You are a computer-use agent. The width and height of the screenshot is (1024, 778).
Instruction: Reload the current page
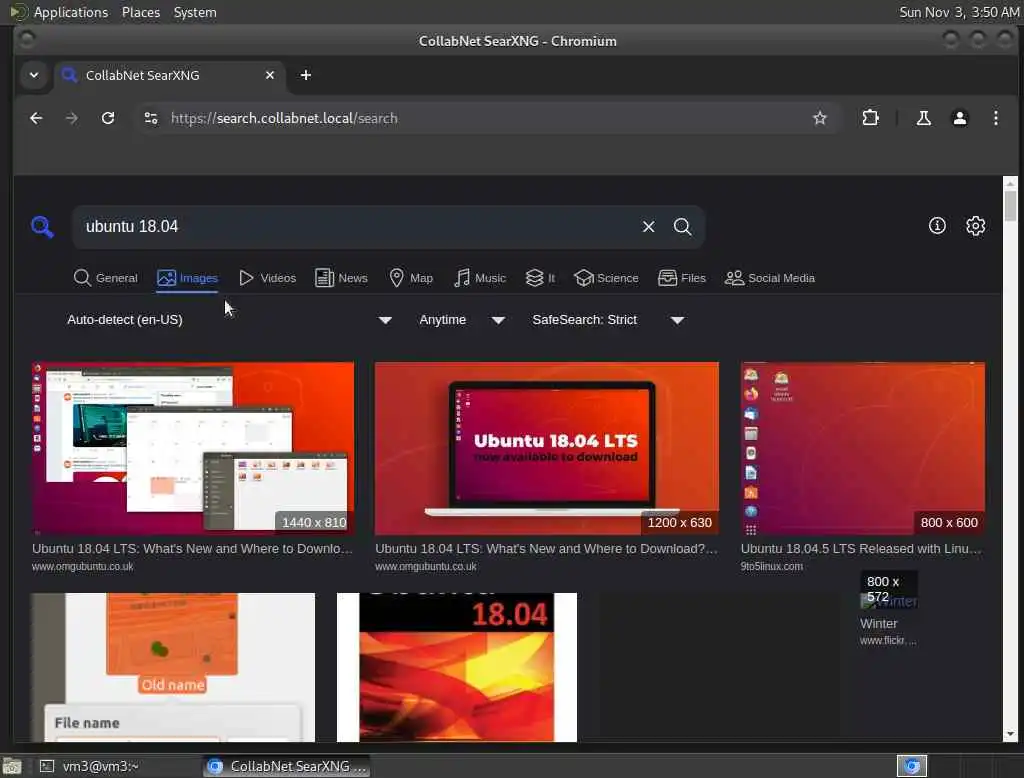click(108, 118)
